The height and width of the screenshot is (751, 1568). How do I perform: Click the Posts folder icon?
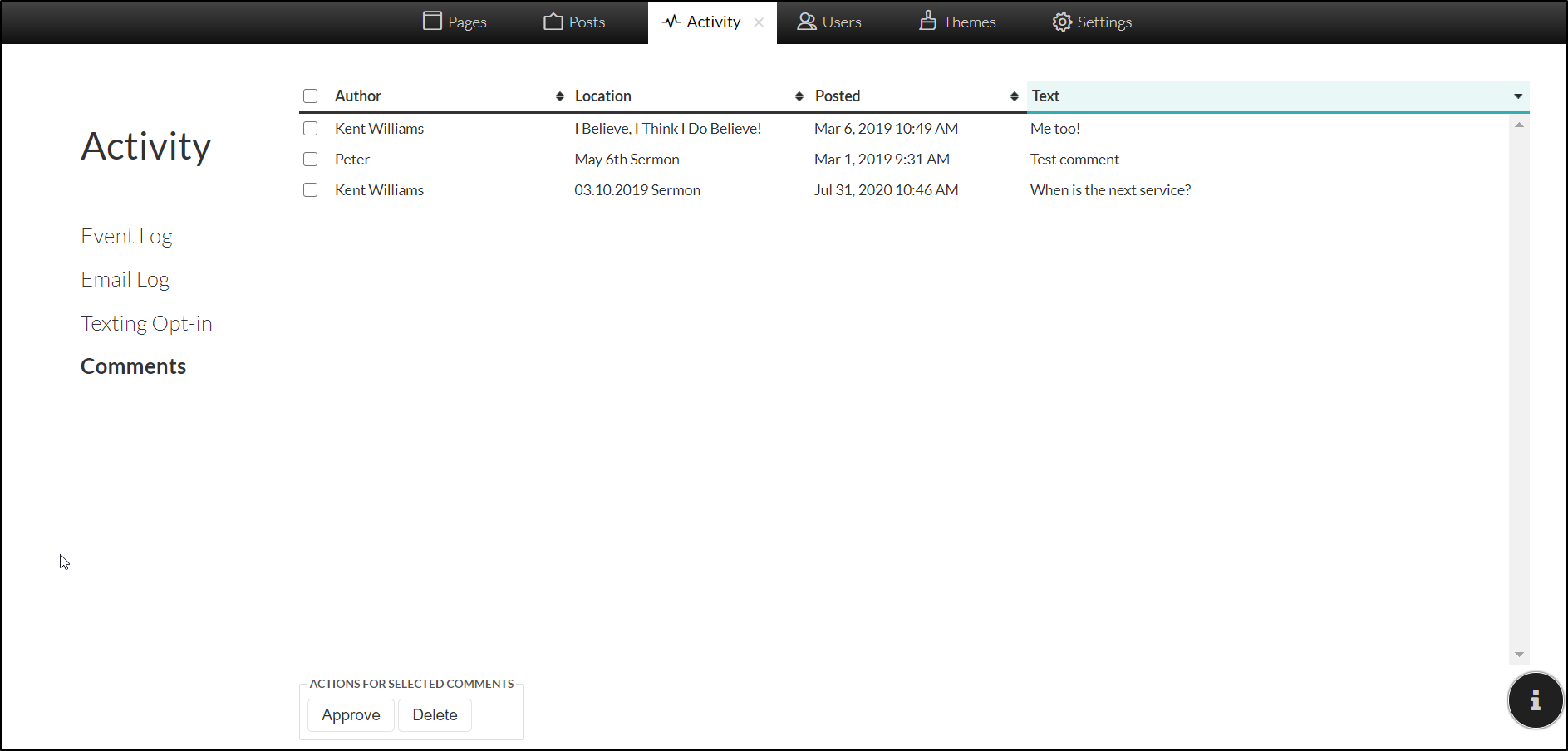(x=553, y=22)
